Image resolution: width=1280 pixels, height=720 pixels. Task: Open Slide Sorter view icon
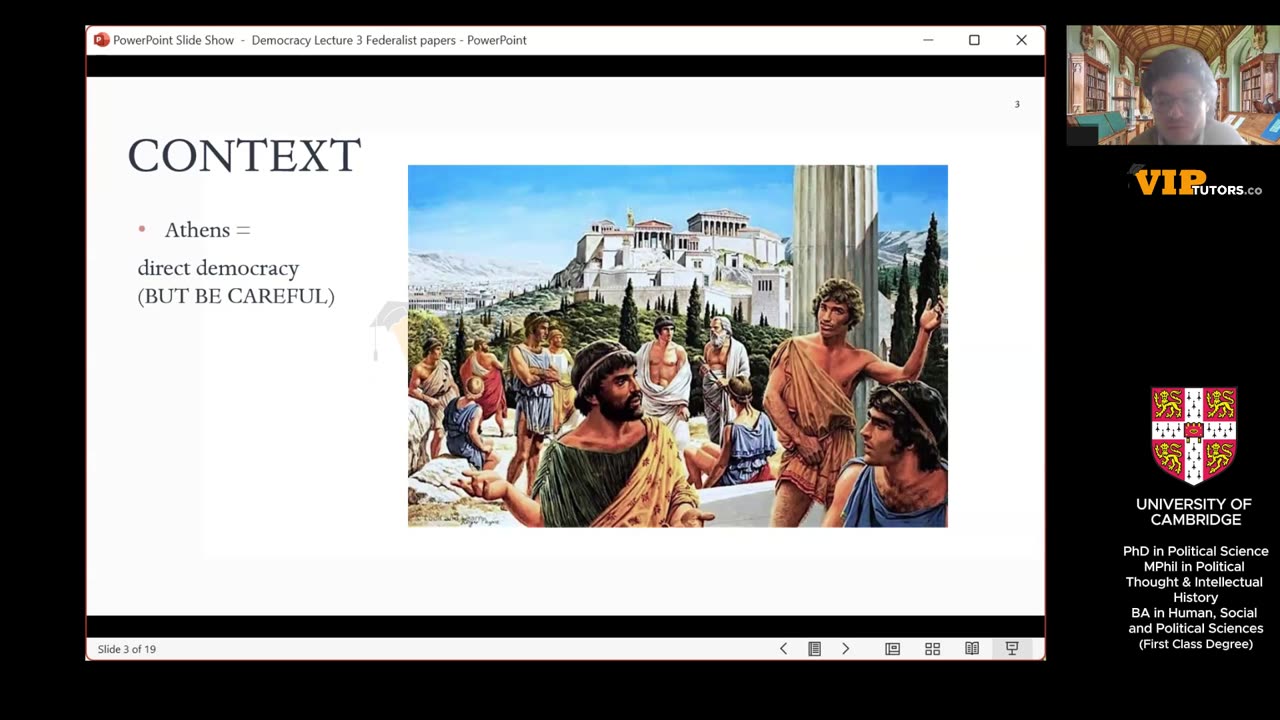pyautogui.click(x=932, y=649)
